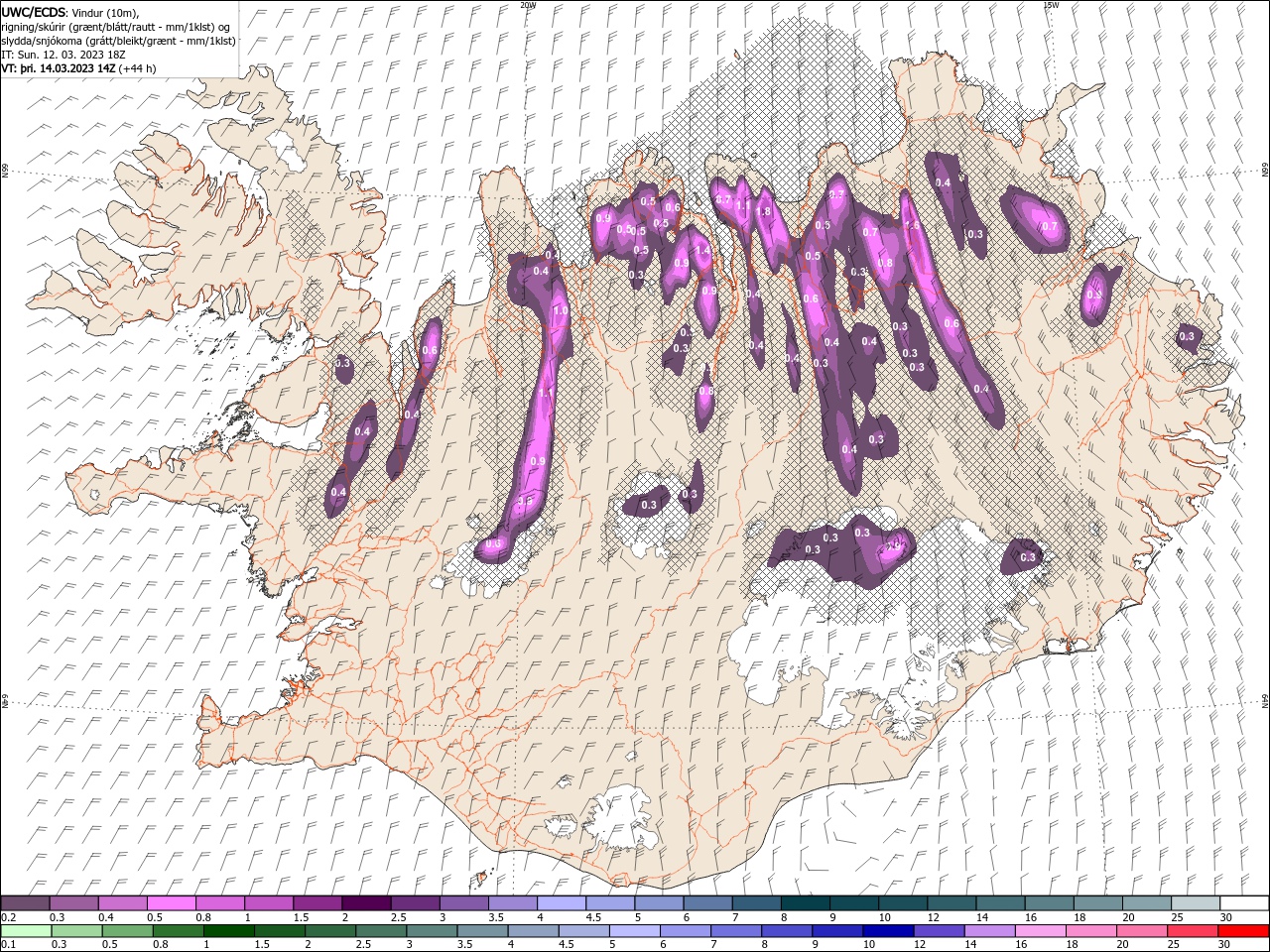Click the lower legend swatch labeled 3
1270x952 pixels.
coord(432,931)
